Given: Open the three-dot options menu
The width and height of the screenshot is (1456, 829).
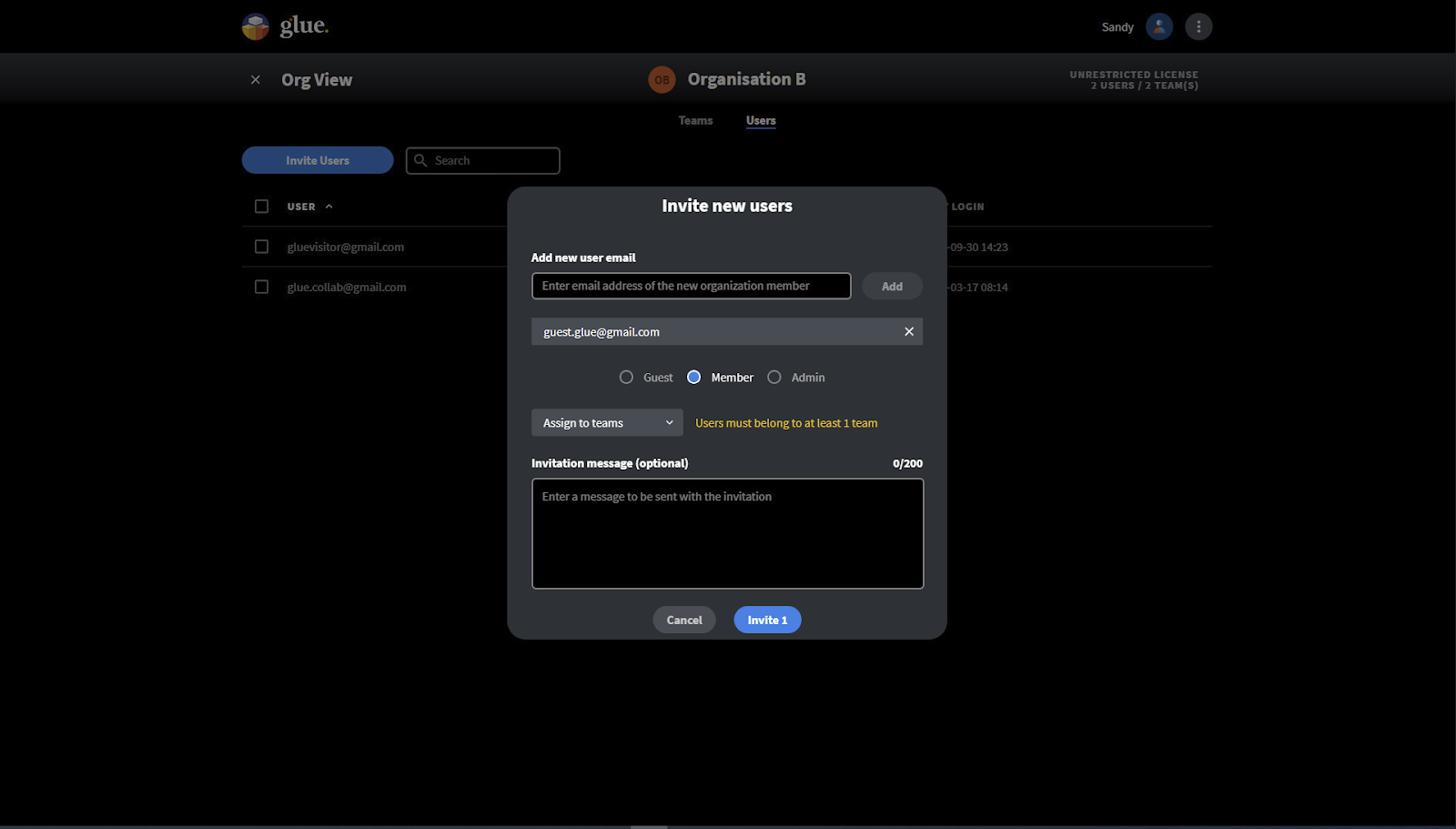Looking at the screenshot, I should [x=1198, y=26].
